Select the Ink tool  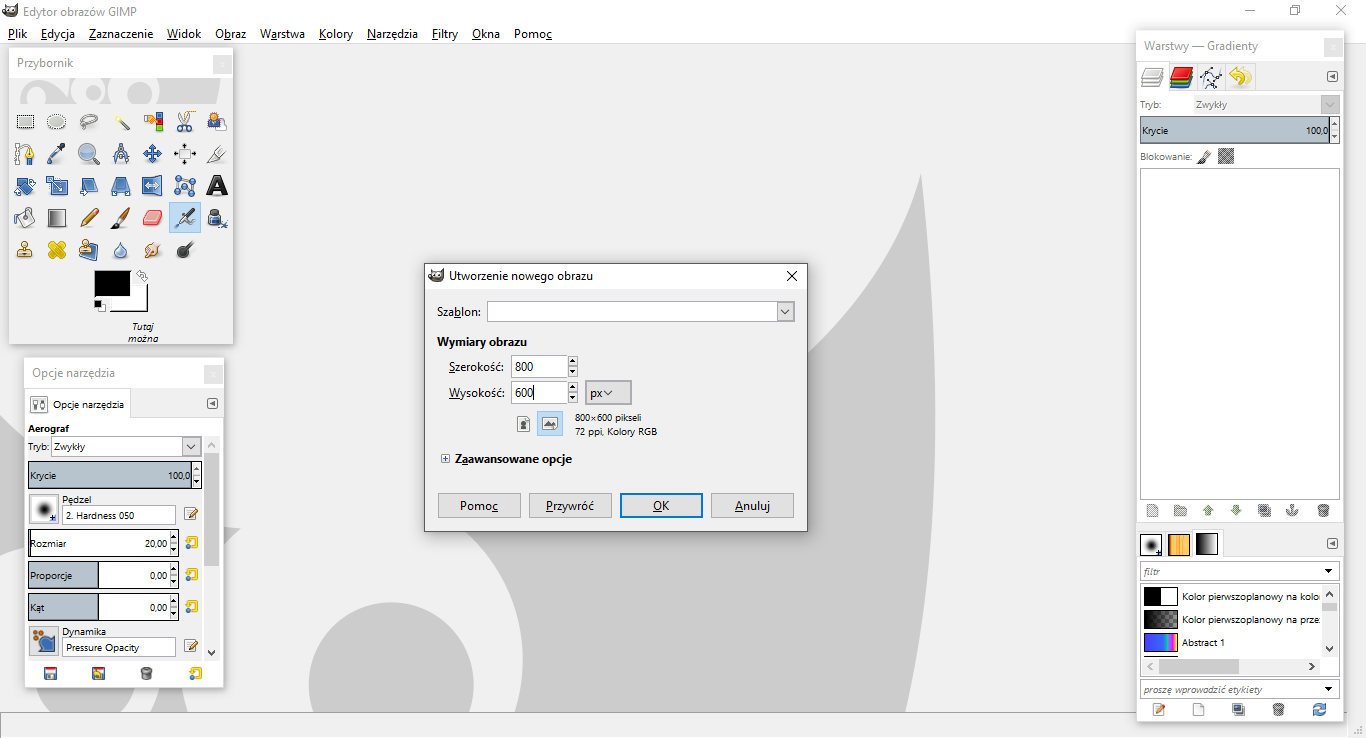tap(217, 218)
